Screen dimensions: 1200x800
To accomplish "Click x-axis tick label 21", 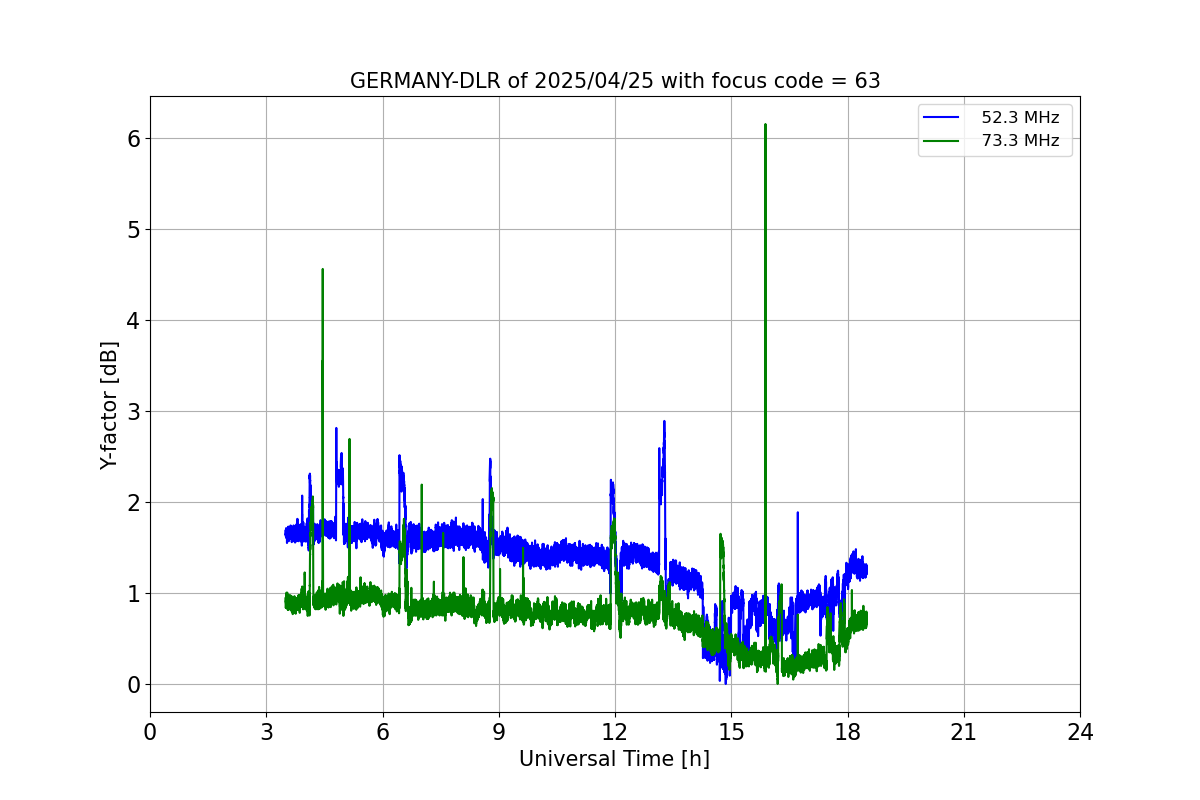I will point(964,732).
